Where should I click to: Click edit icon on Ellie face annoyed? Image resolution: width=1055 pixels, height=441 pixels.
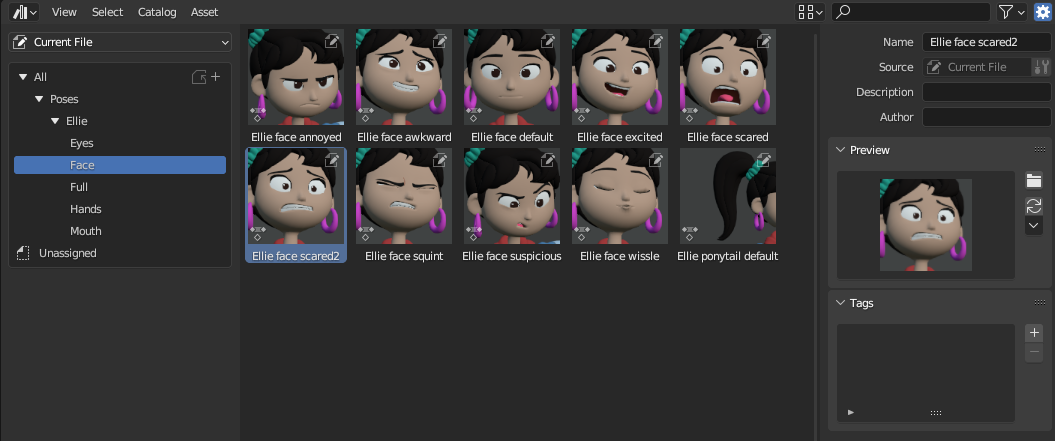[x=332, y=41]
